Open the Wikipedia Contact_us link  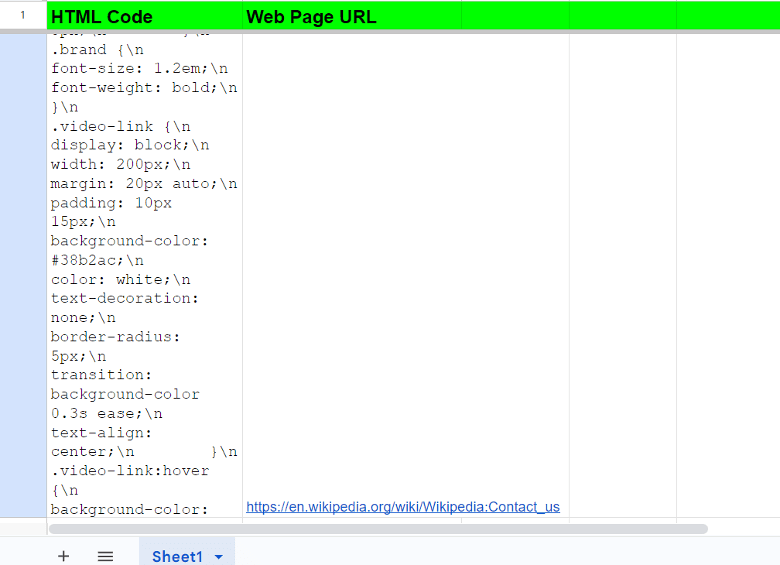(402, 507)
